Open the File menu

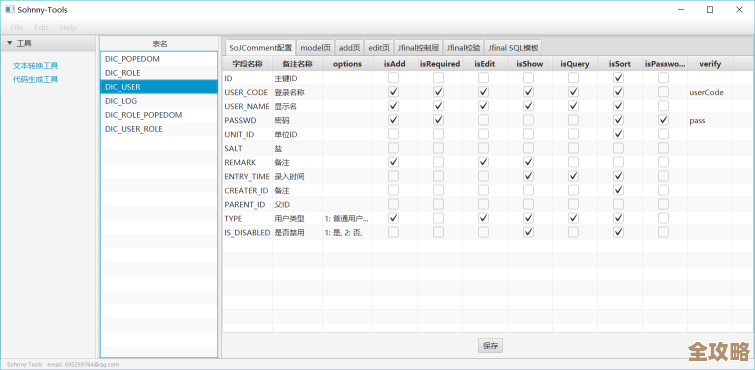16,27
